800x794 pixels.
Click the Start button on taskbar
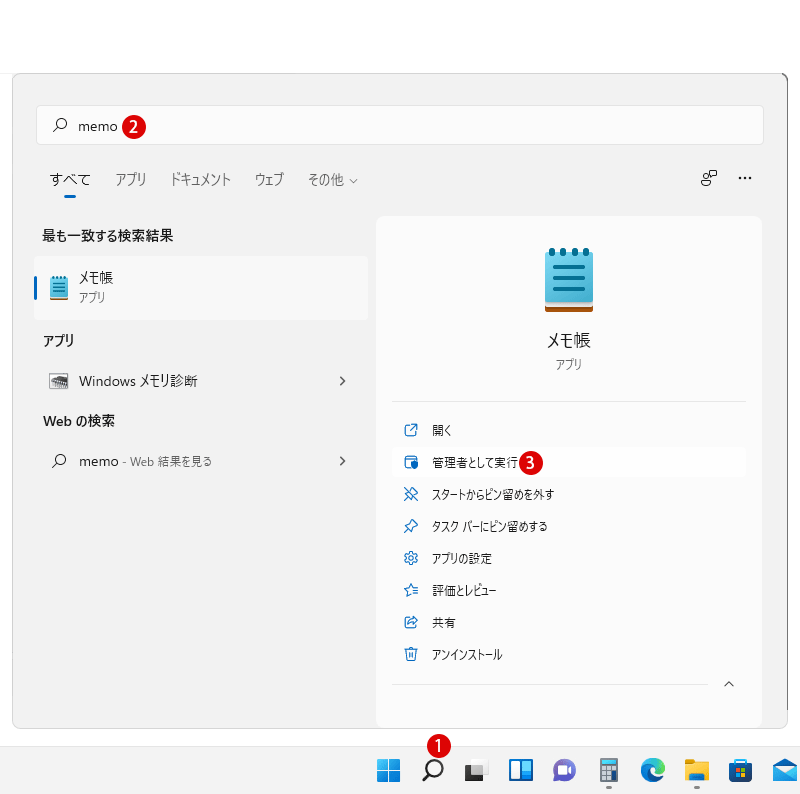point(388,770)
